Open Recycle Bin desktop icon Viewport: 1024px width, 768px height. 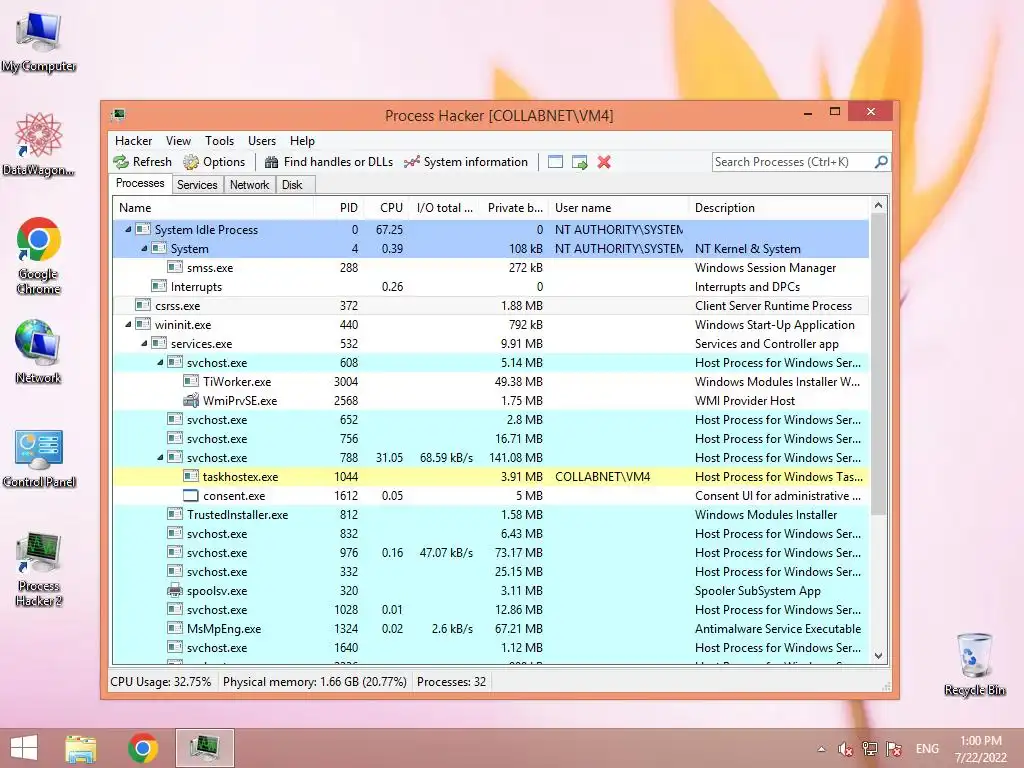[x=974, y=664]
